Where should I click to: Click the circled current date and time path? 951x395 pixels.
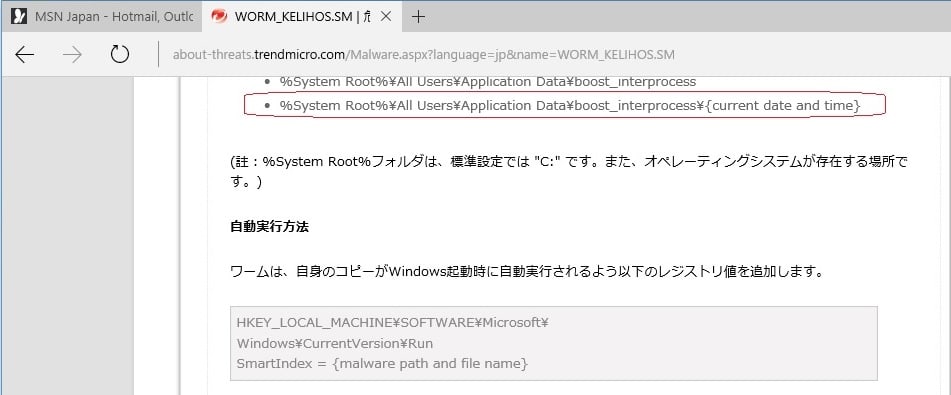(570, 106)
